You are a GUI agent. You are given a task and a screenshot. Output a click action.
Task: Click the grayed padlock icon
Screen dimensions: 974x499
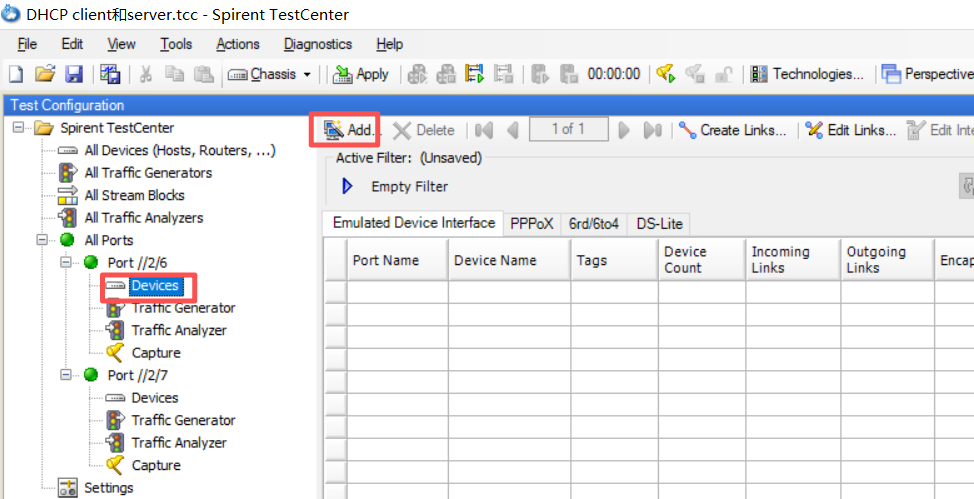click(723, 75)
